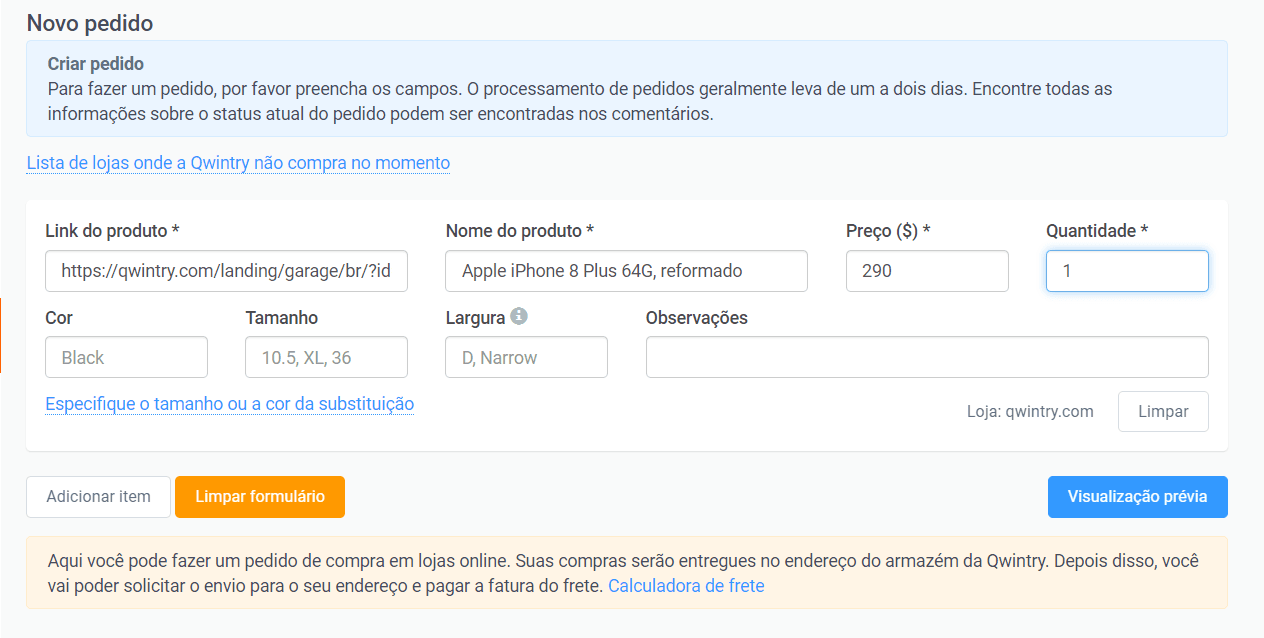Viewport: 1264px width, 638px height.
Task: Click inside the Observações field
Action: tap(927, 357)
